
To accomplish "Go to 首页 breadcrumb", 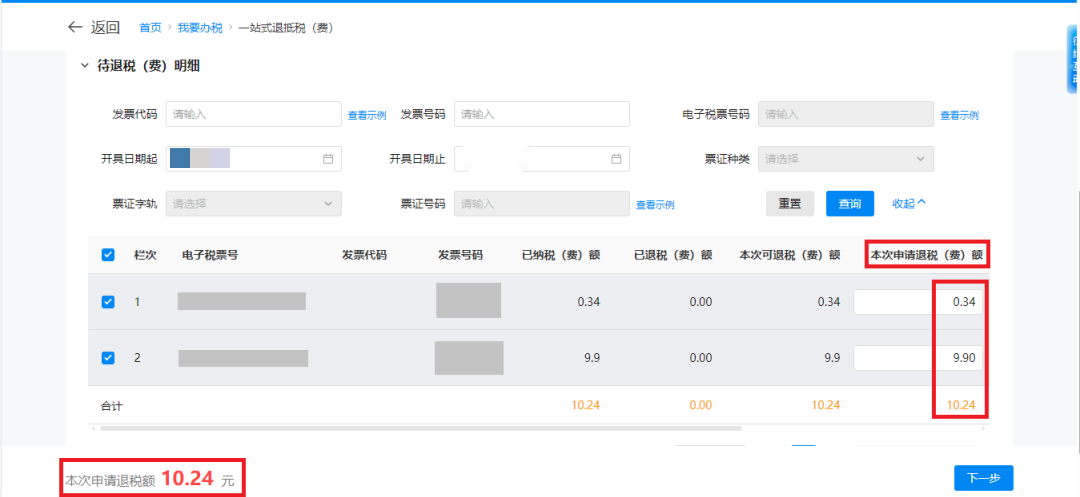I will [150, 28].
